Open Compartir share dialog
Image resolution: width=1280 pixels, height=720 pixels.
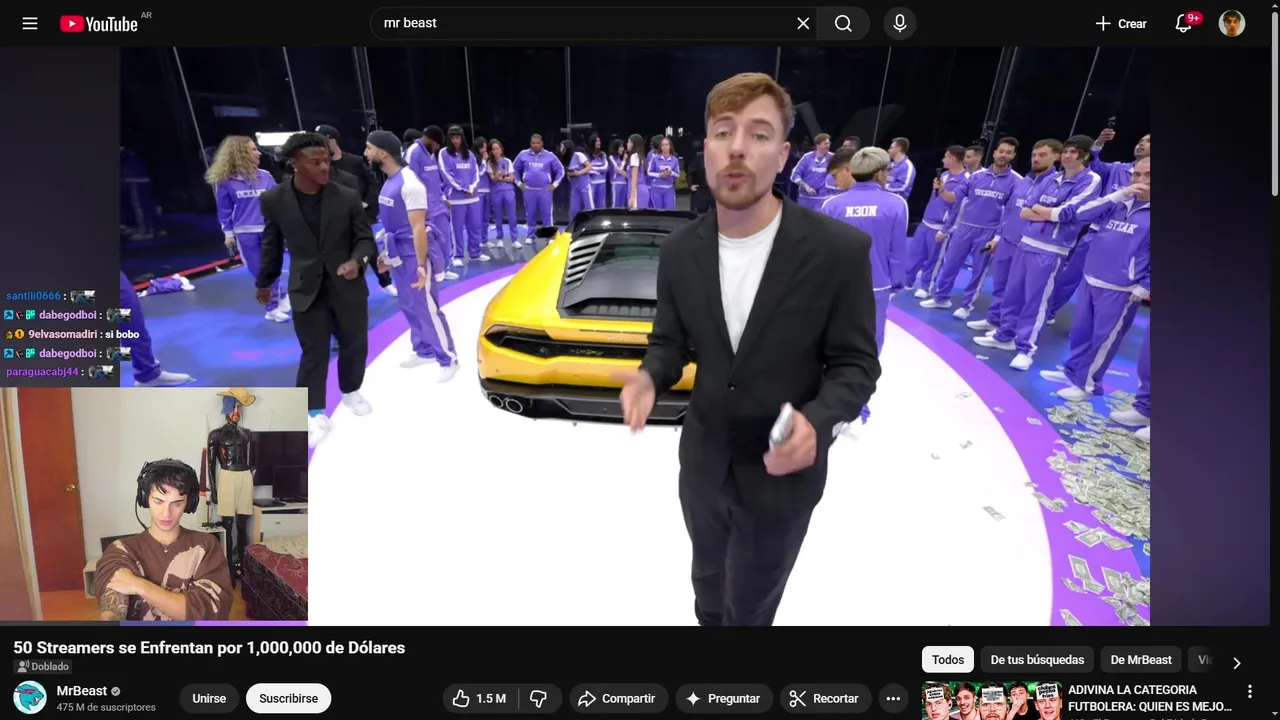click(x=617, y=698)
